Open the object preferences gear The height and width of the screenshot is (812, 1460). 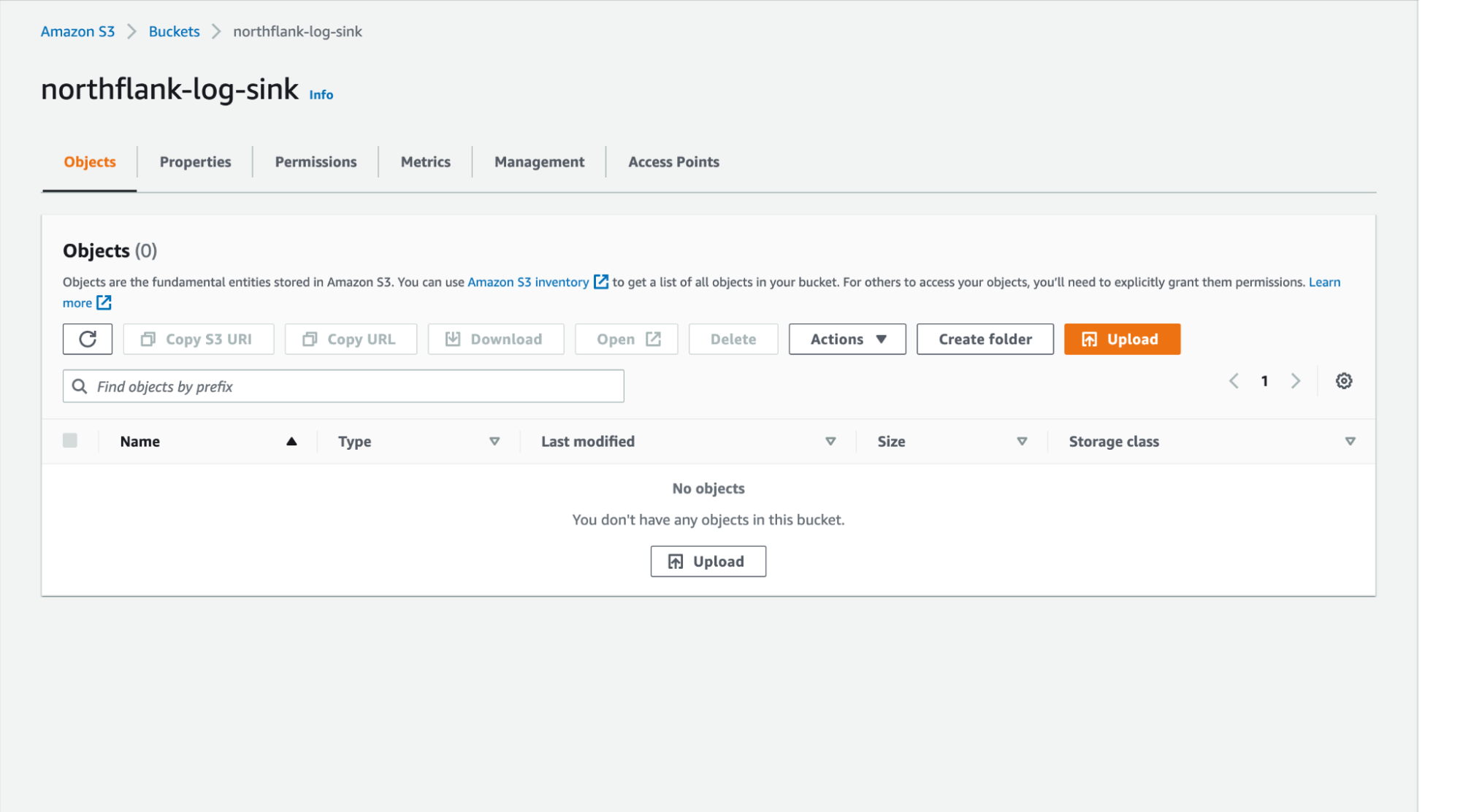pyautogui.click(x=1344, y=380)
